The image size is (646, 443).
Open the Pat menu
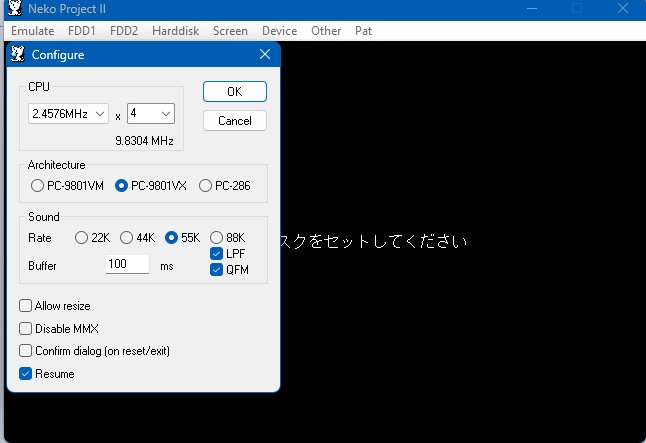pyautogui.click(x=363, y=31)
